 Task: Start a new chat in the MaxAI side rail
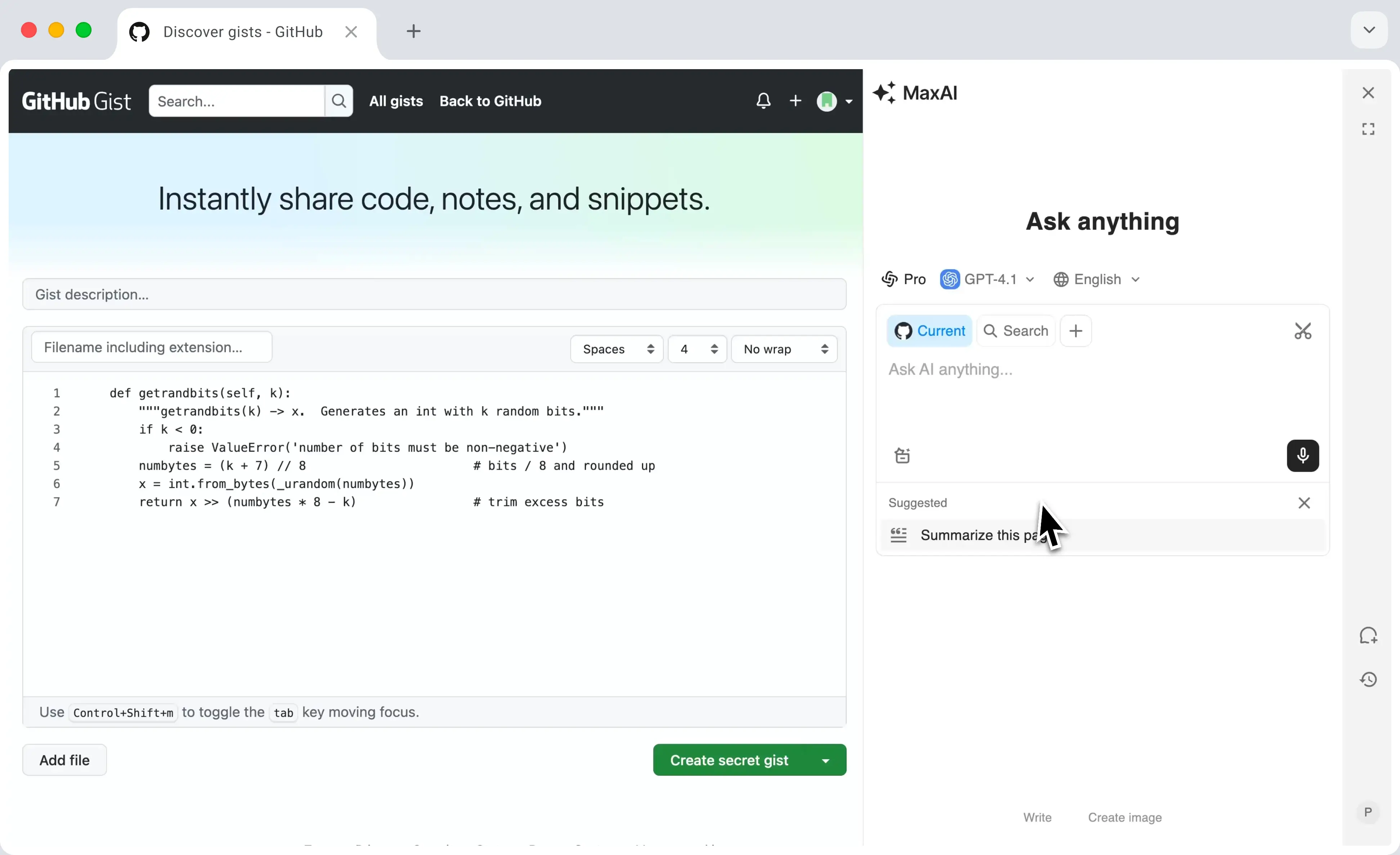[1368, 636]
